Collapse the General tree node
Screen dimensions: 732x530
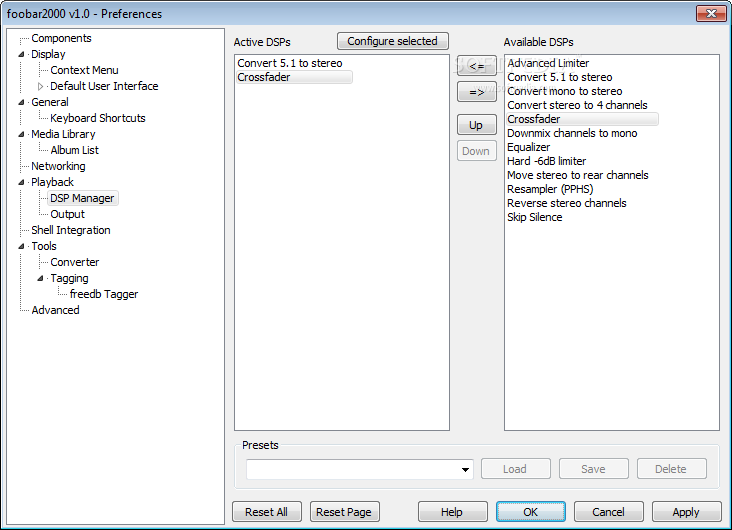[x=21, y=102]
